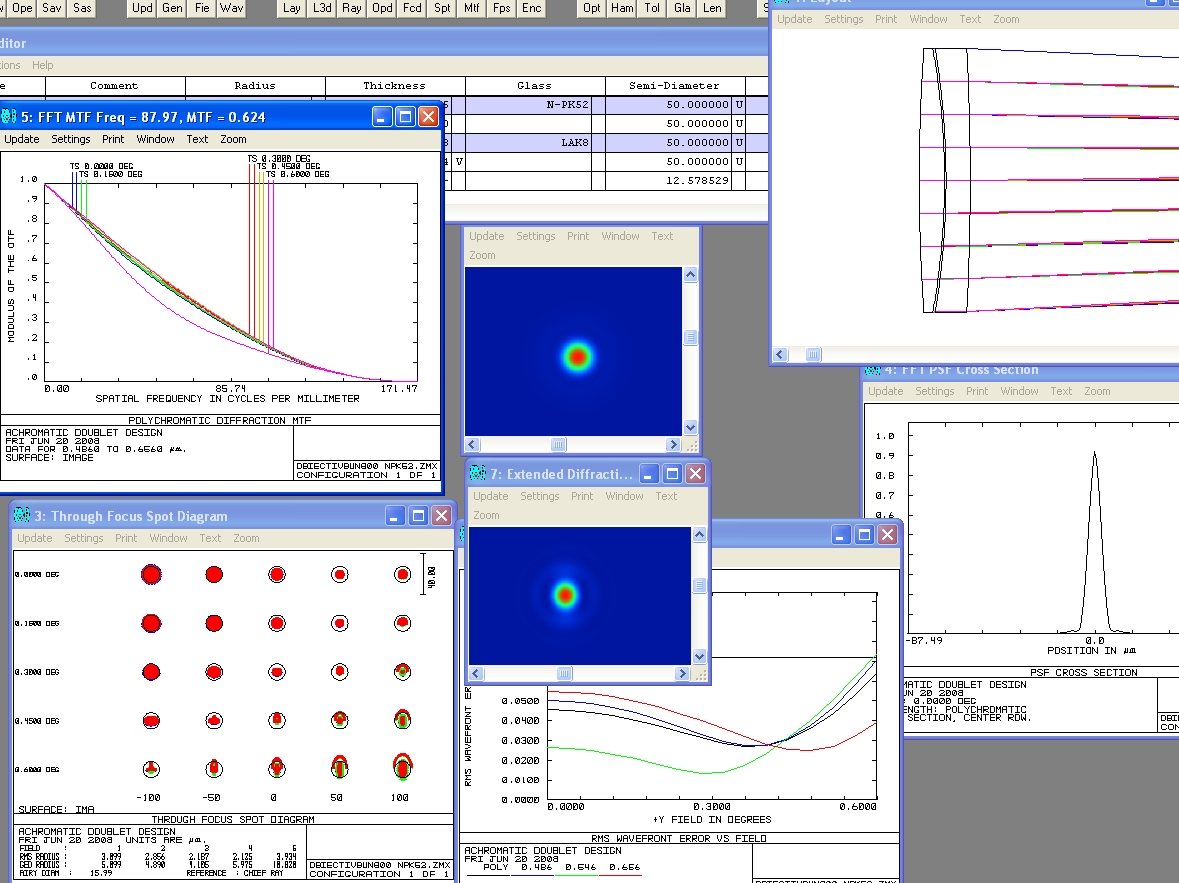Click the Gla glass catalog button
Viewport: 1179px width, 883px height.
682,8
